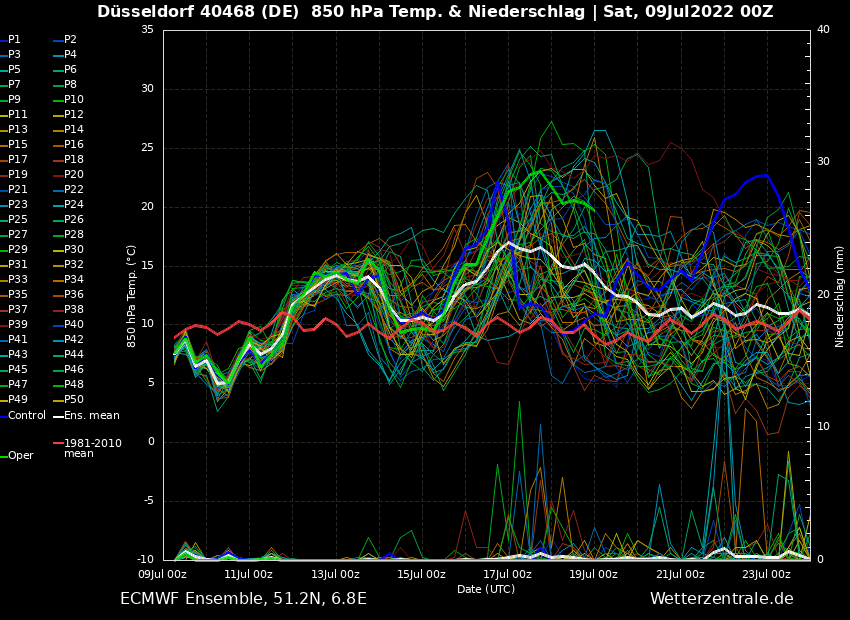Click the 23Jul 00z date tick
The height and width of the screenshot is (620, 850).
point(766,574)
